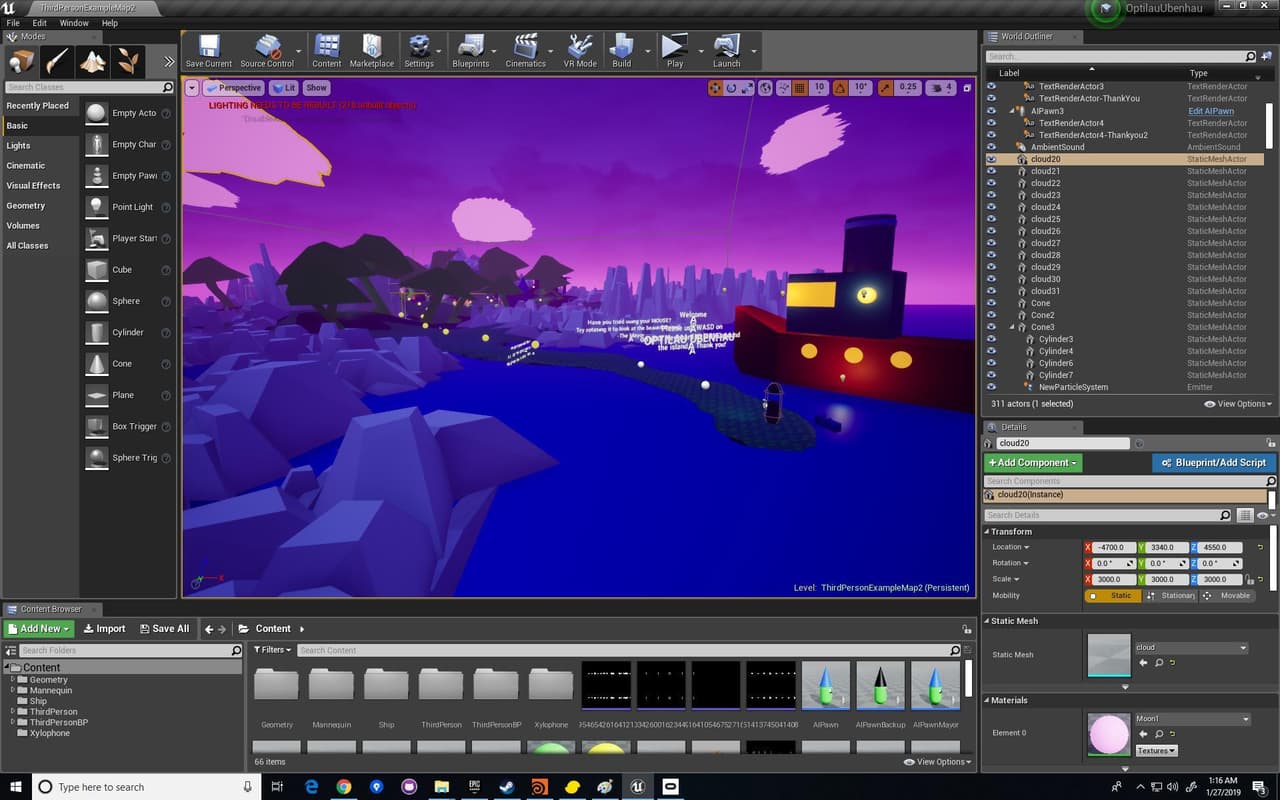
Task: Expand the Geometry folder in tree
Action: pyautogui.click(x=13, y=680)
